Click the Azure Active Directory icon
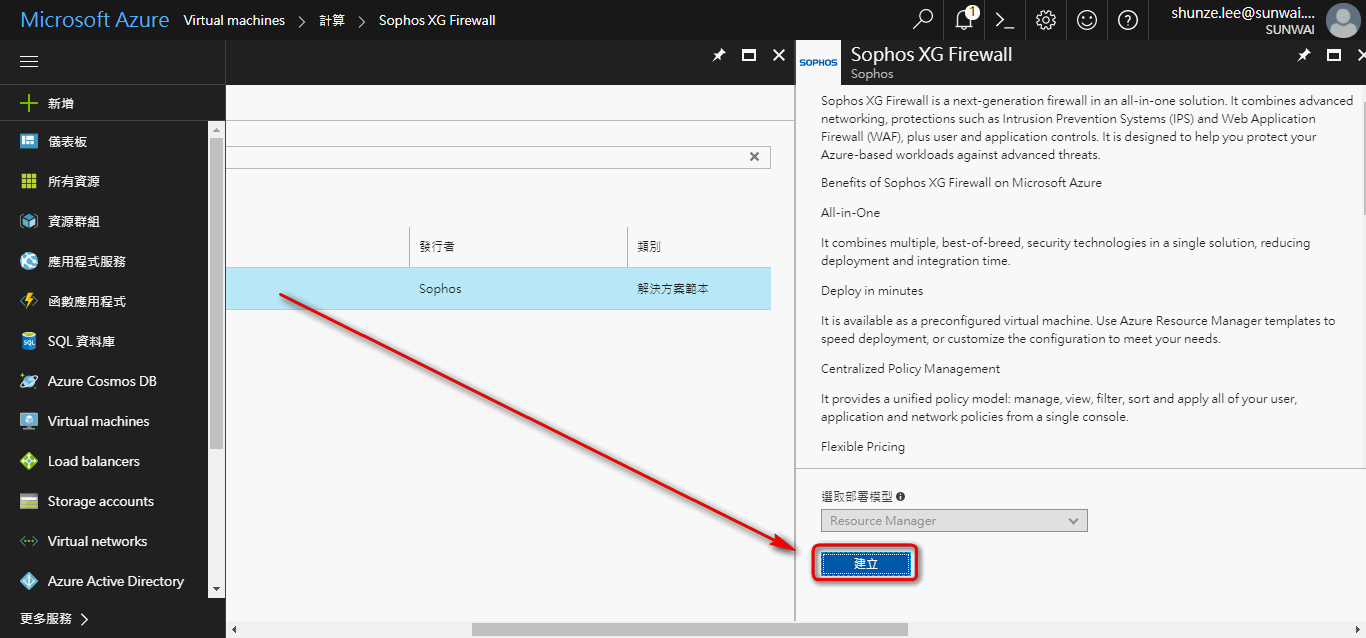Viewport: 1366px width, 638px height. click(x=29, y=581)
